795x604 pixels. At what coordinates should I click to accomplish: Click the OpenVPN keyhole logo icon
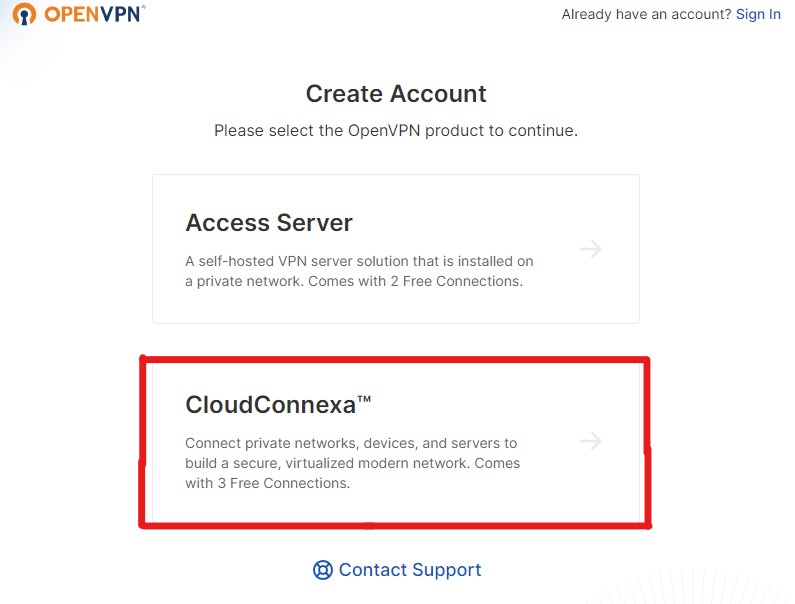[x=24, y=14]
